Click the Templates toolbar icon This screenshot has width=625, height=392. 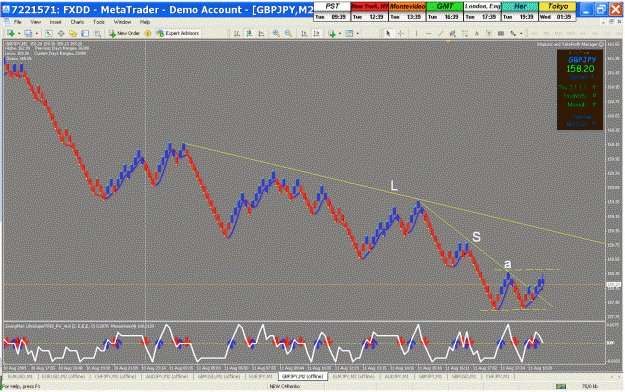(349, 34)
